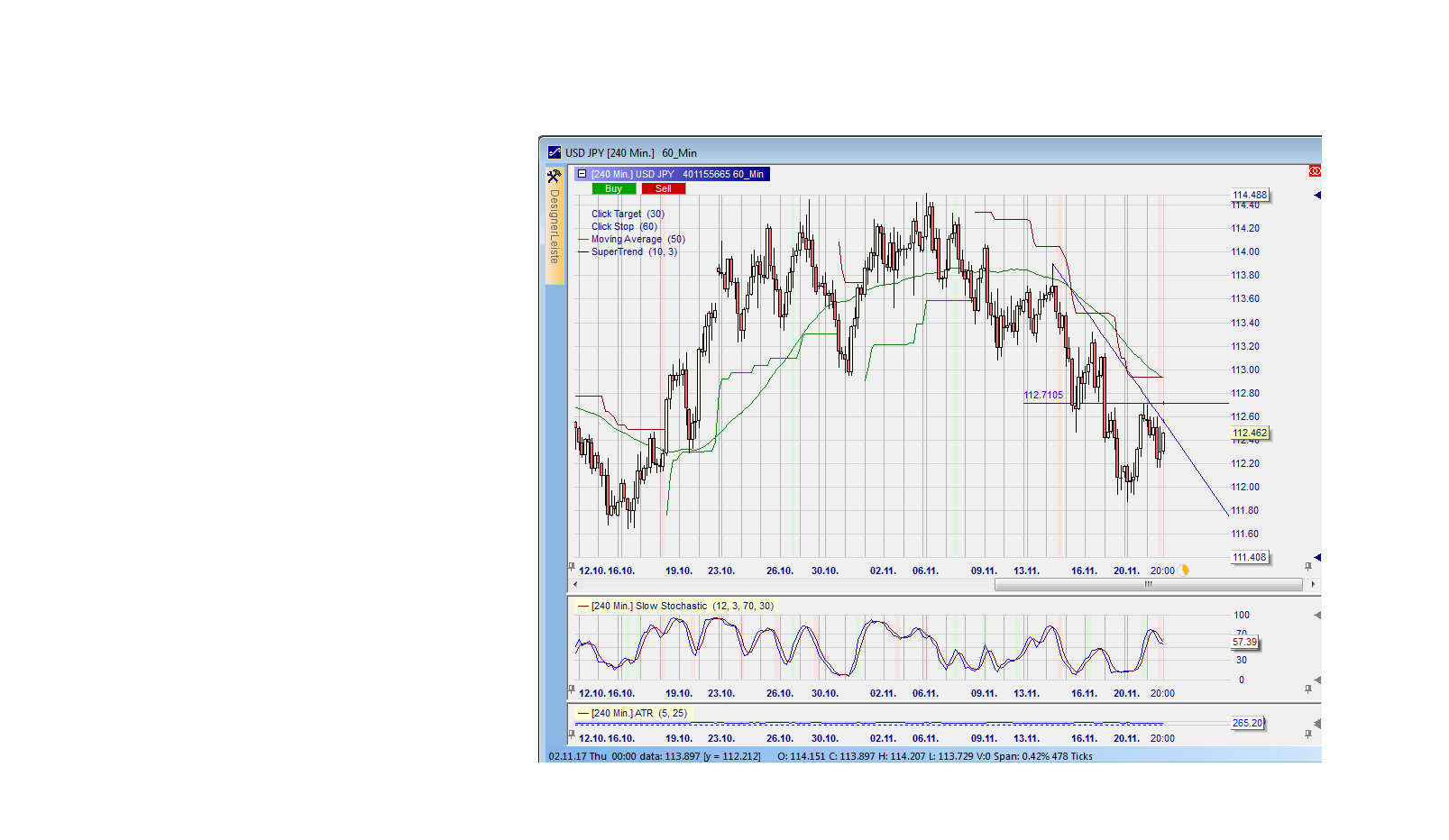Click the red linked-chart icon at top right
1449x840 pixels.
1315,171
